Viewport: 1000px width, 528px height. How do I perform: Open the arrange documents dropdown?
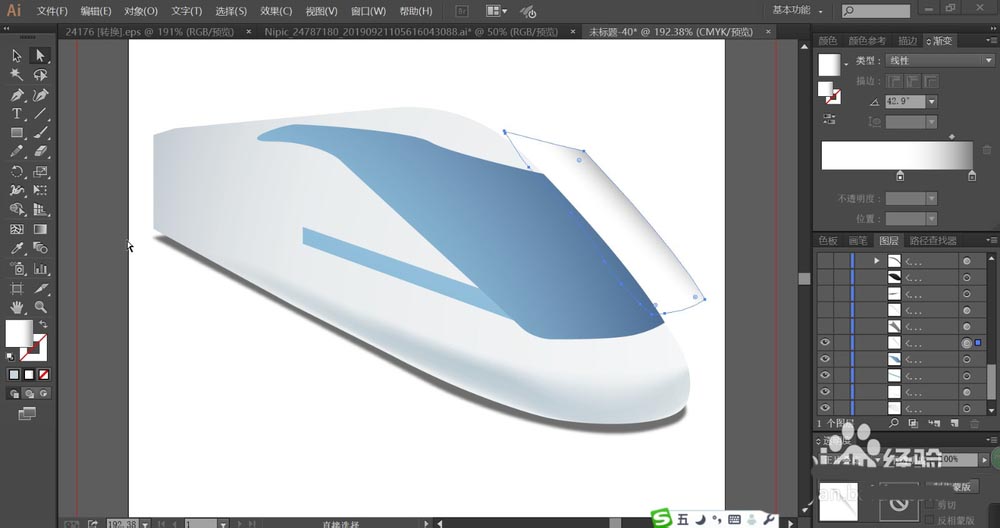coord(496,11)
